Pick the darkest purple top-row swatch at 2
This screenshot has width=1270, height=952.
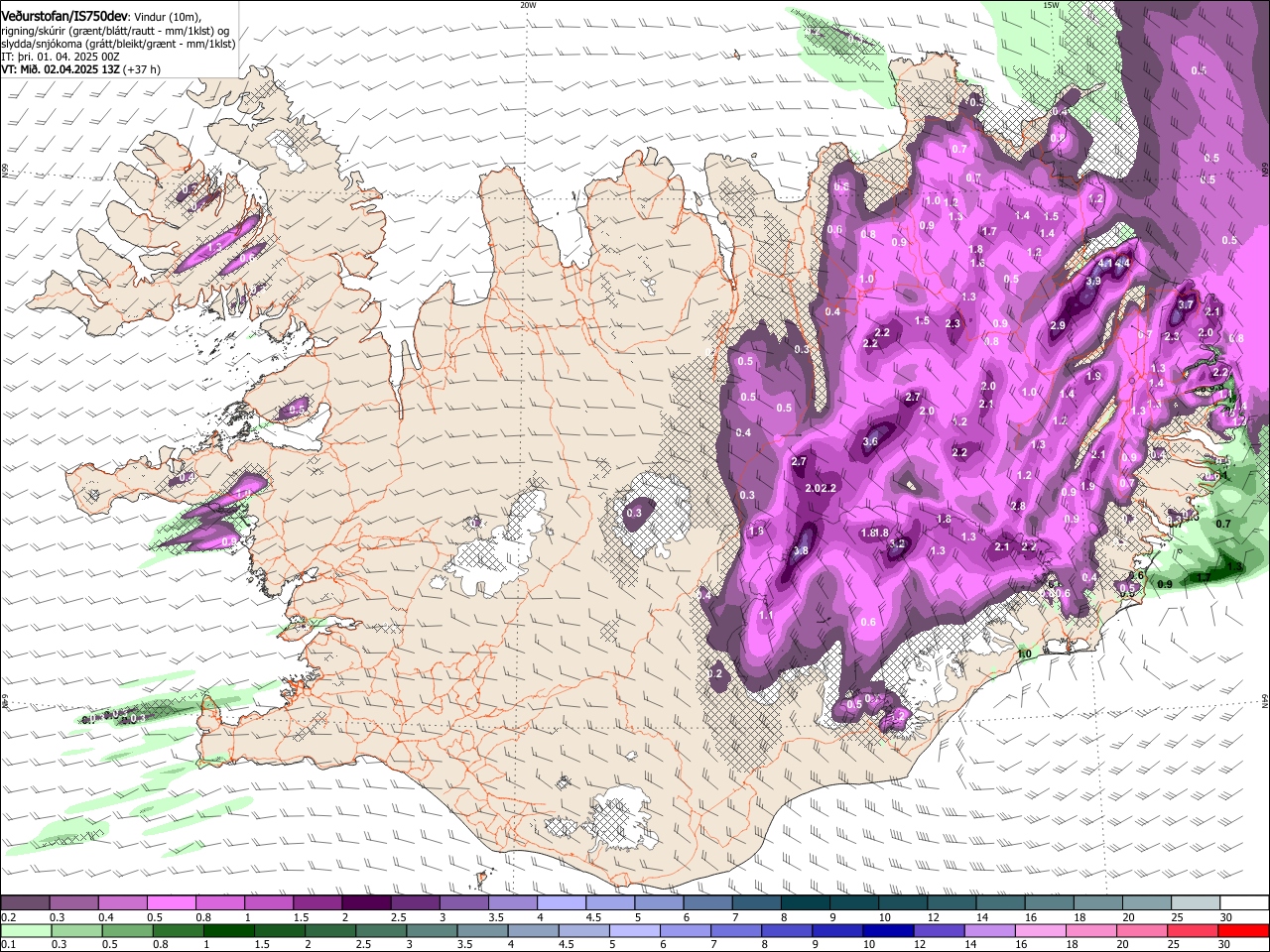coord(366,903)
